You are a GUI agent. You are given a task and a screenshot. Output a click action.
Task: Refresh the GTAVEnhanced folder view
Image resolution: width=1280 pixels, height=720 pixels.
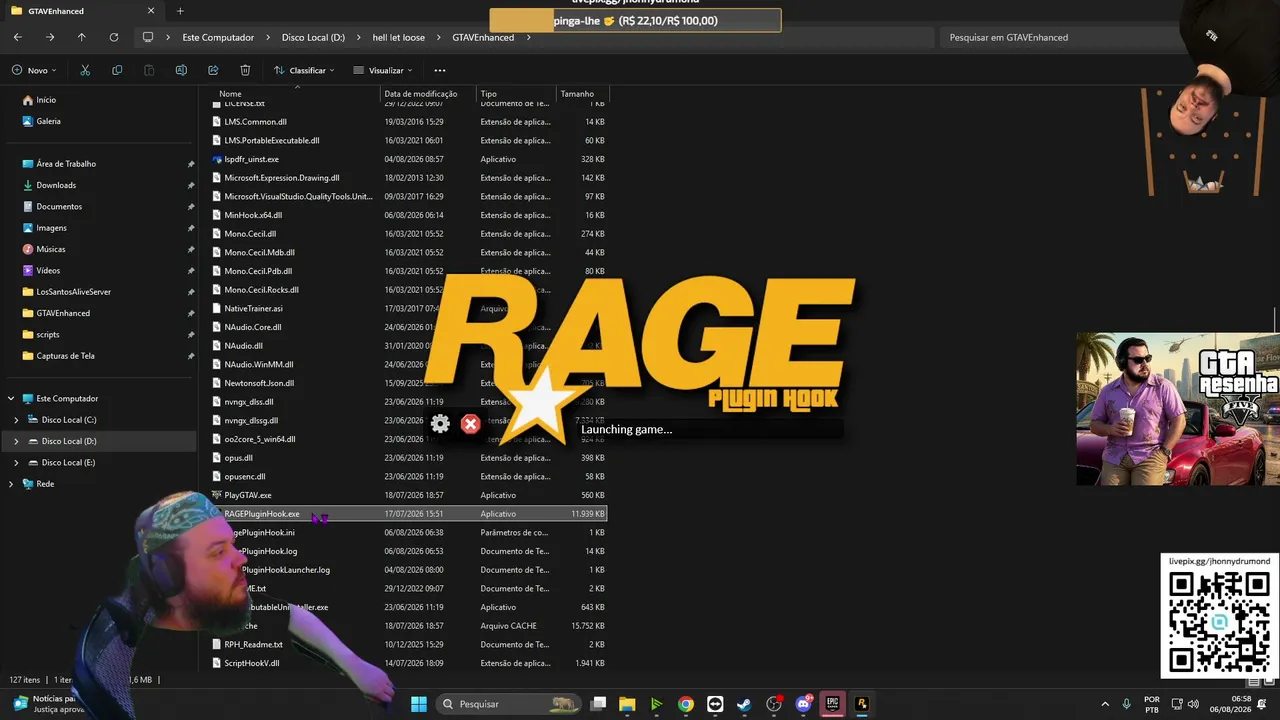click(114, 37)
